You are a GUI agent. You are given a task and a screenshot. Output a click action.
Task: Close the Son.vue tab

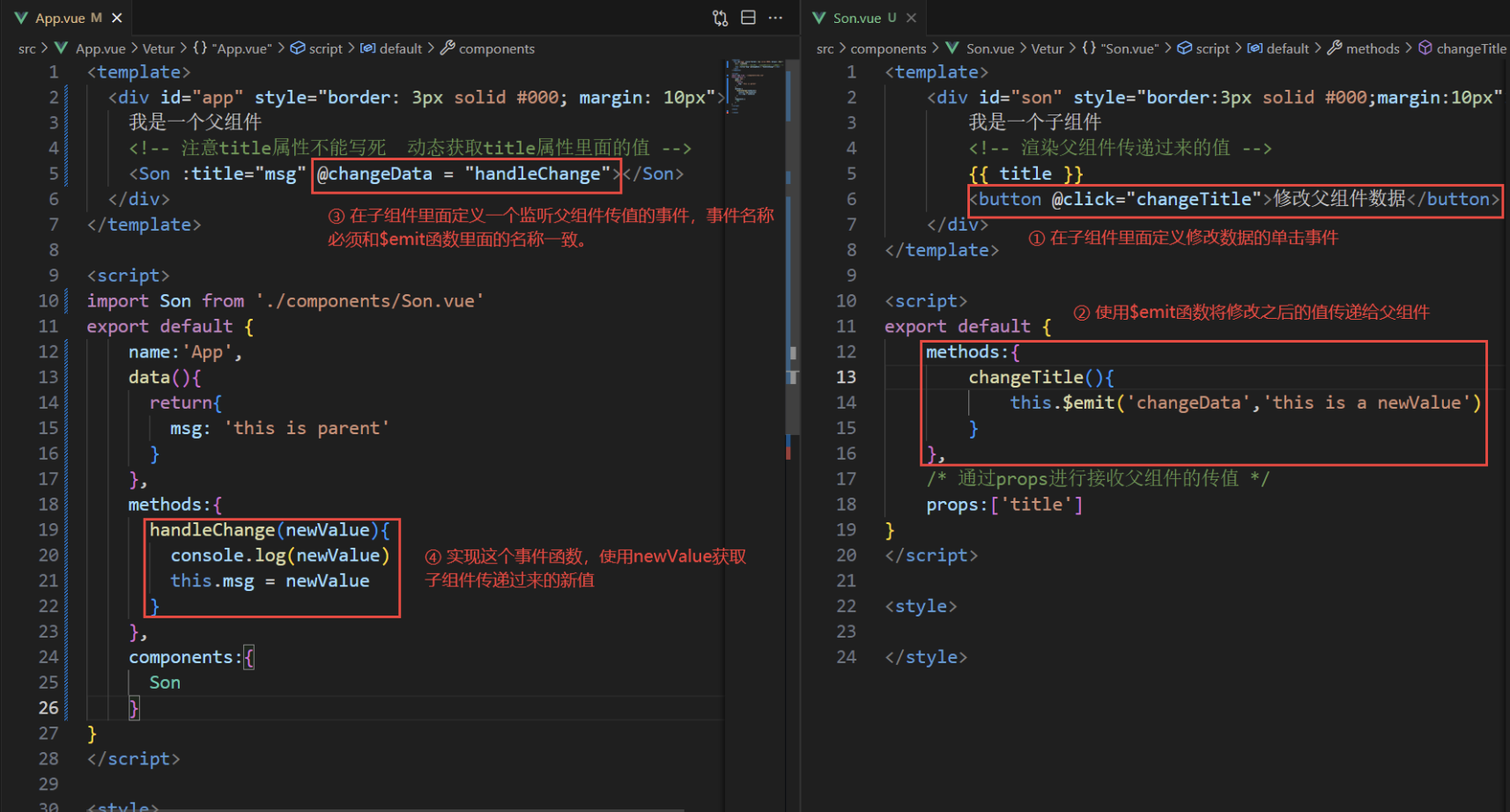click(x=911, y=18)
